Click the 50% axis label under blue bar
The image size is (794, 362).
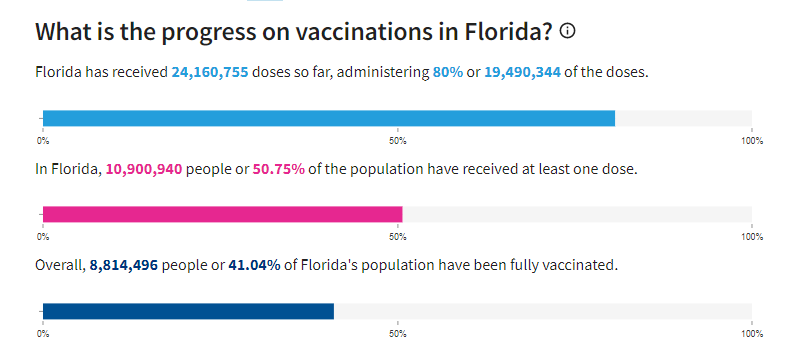pos(398,141)
